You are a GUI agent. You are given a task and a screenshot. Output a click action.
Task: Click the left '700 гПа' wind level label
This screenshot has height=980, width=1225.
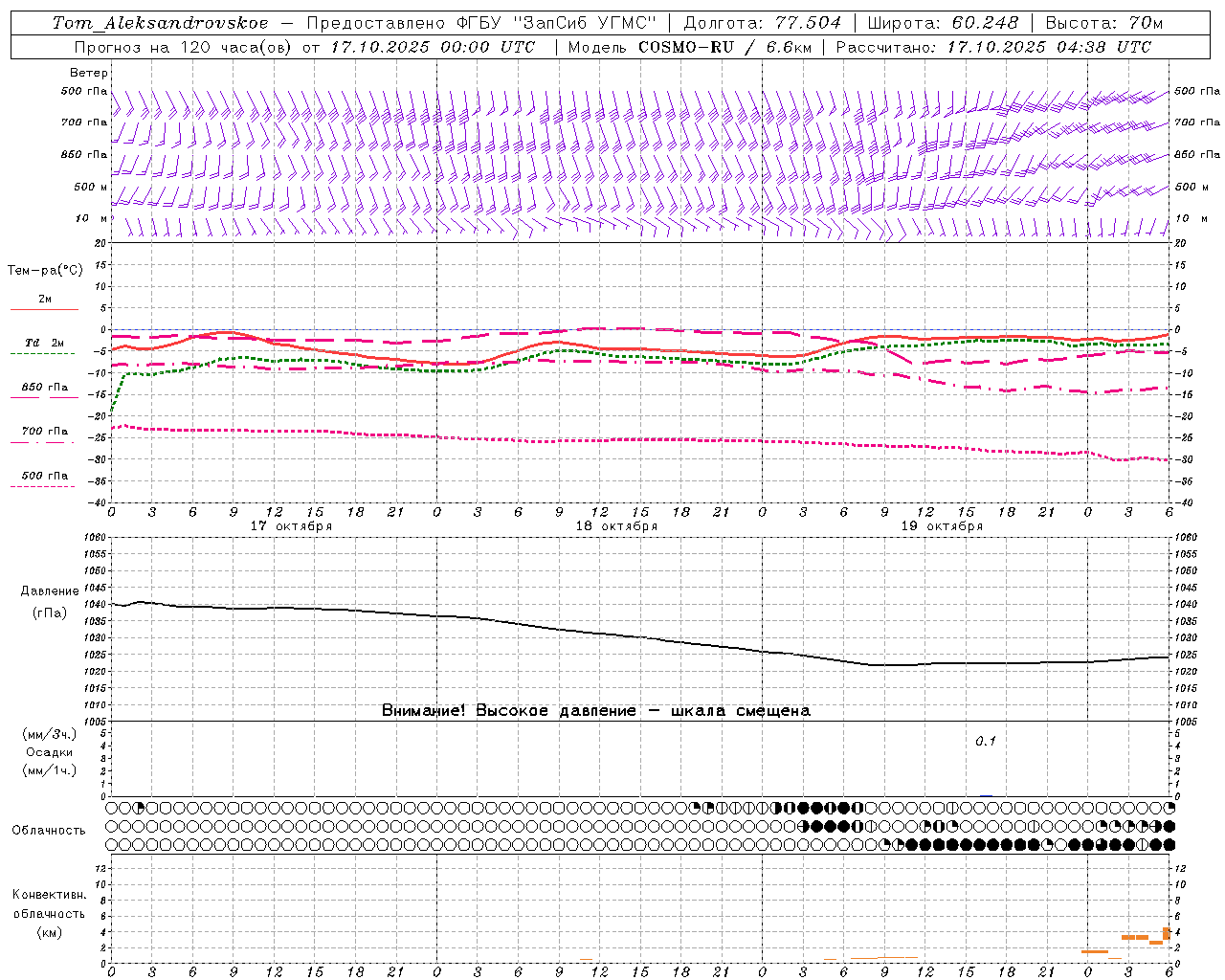tap(84, 122)
